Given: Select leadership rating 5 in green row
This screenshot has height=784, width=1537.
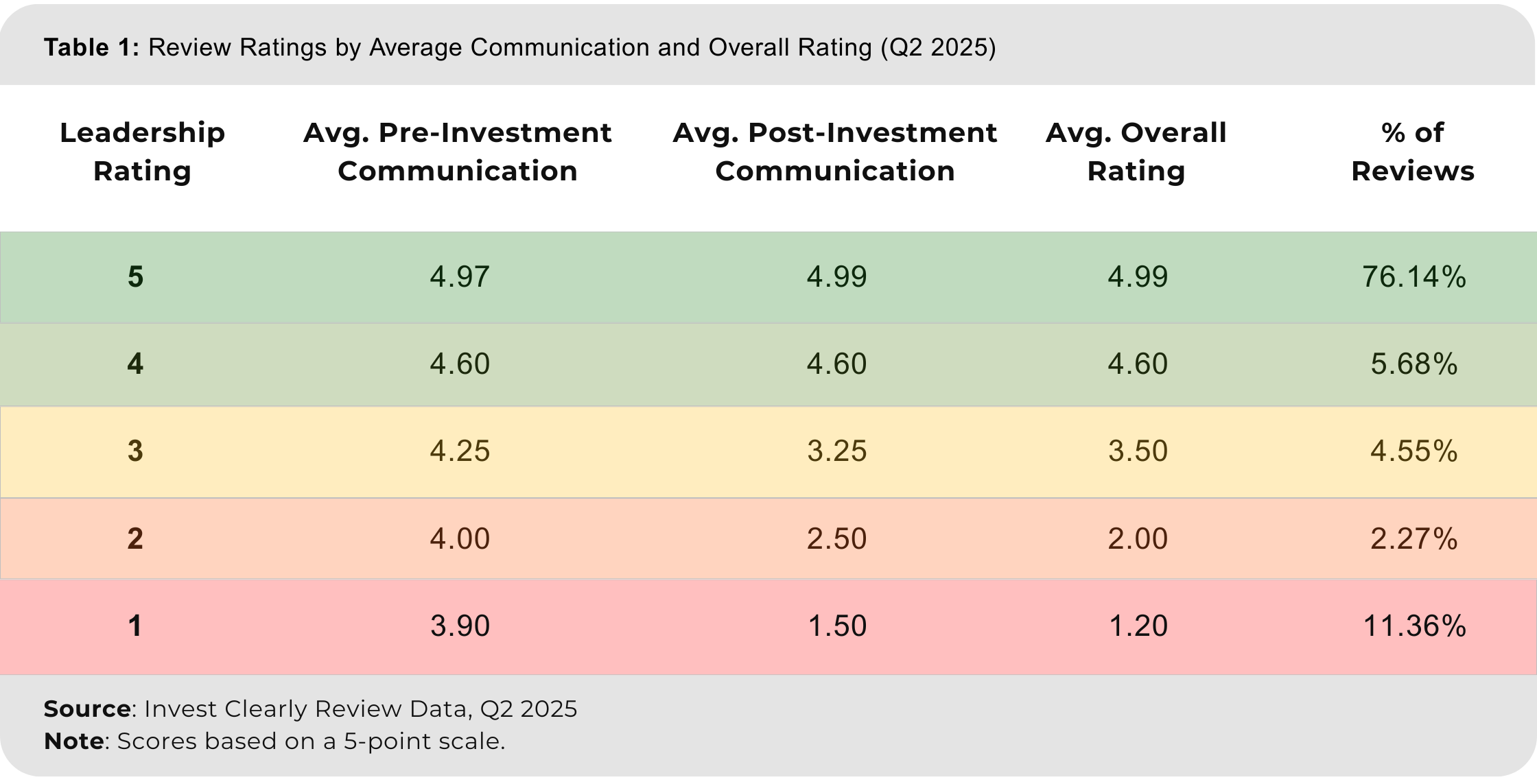Looking at the screenshot, I should pyautogui.click(x=136, y=277).
